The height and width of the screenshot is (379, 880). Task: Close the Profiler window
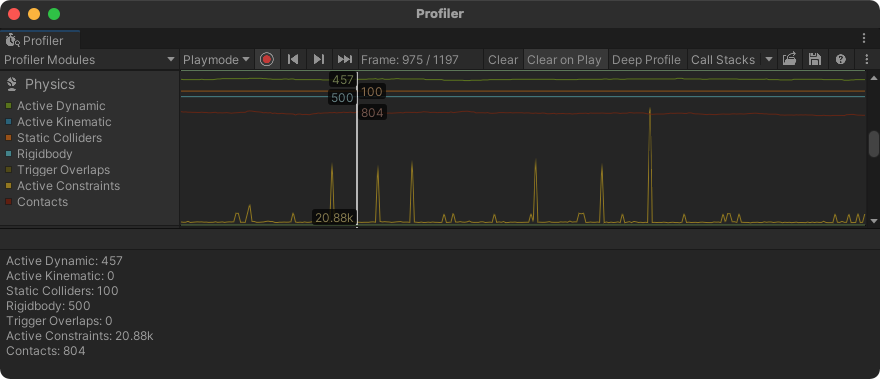click(13, 14)
